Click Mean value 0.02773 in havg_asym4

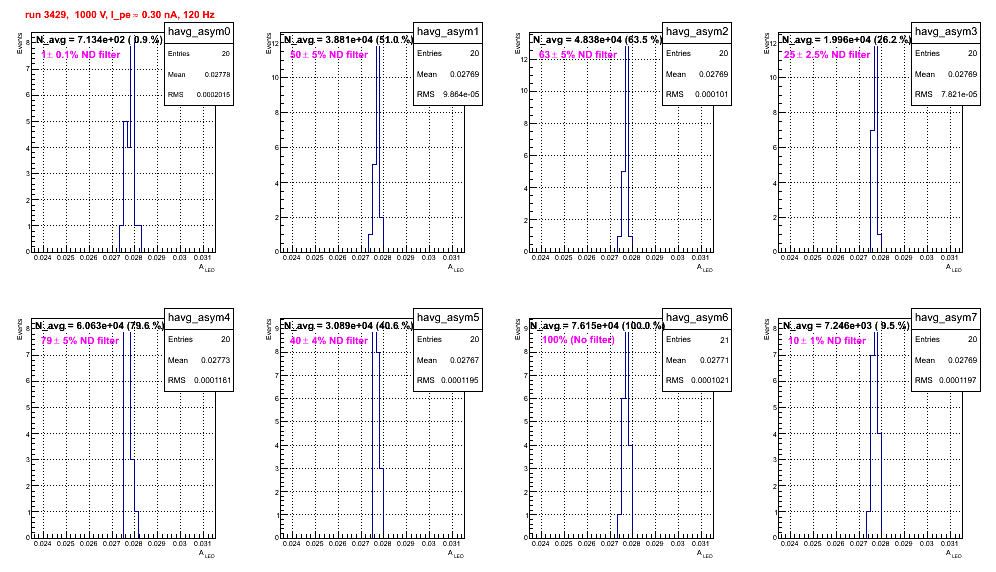(x=215, y=360)
